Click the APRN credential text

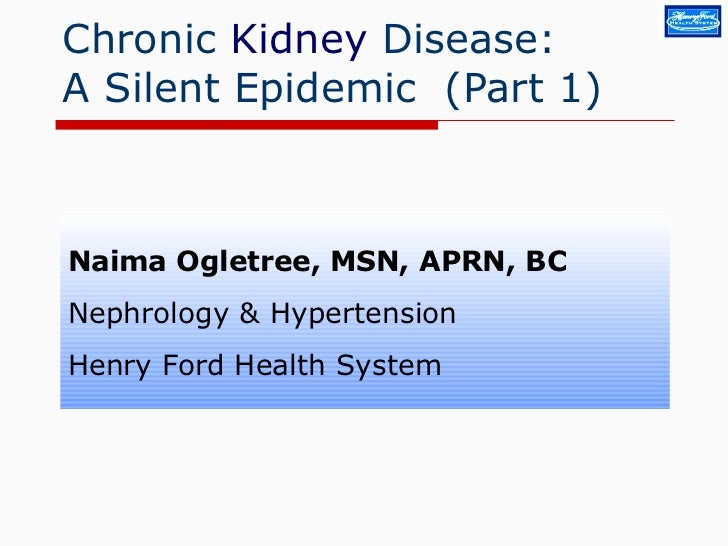(x=463, y=261)
